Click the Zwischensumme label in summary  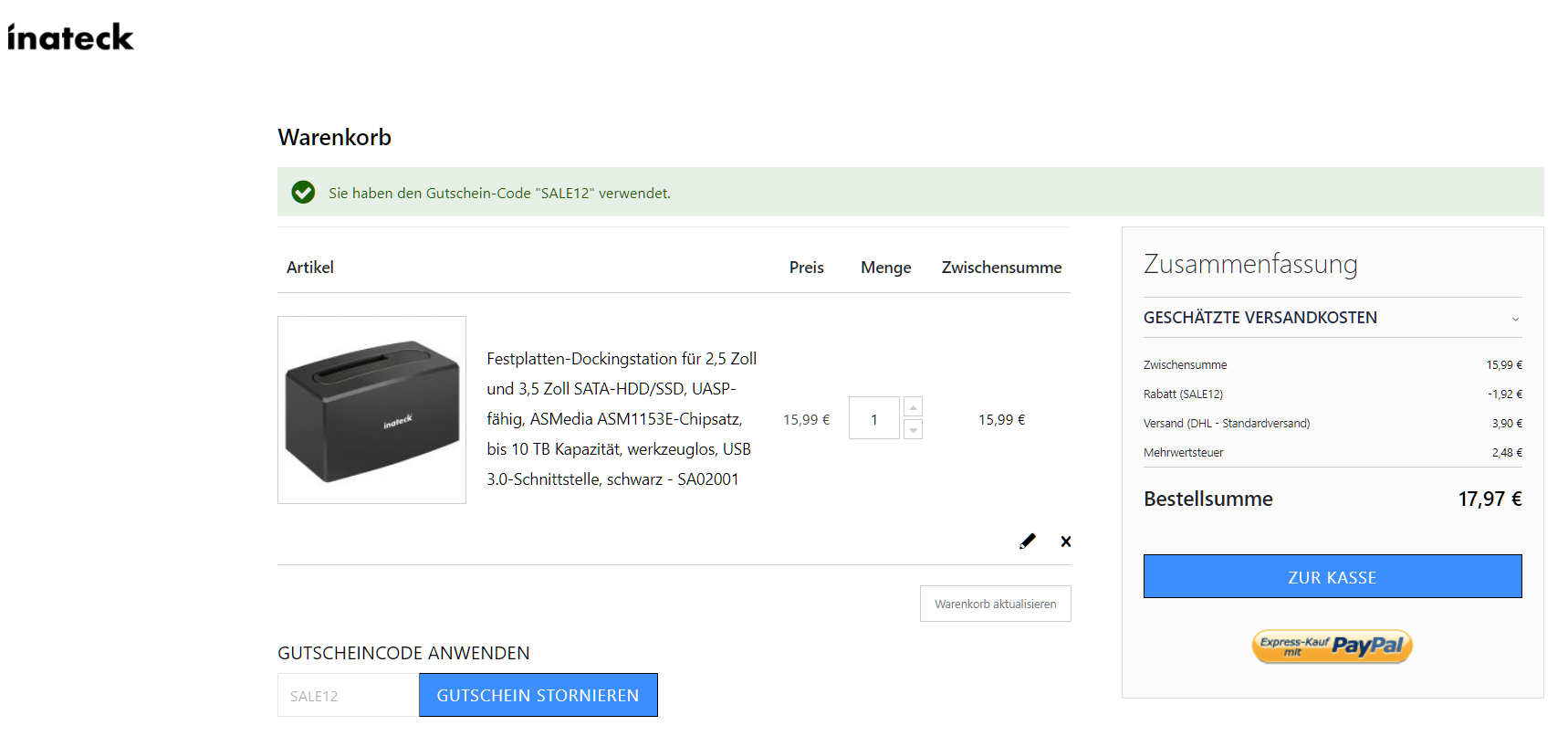pos(1185,364)
